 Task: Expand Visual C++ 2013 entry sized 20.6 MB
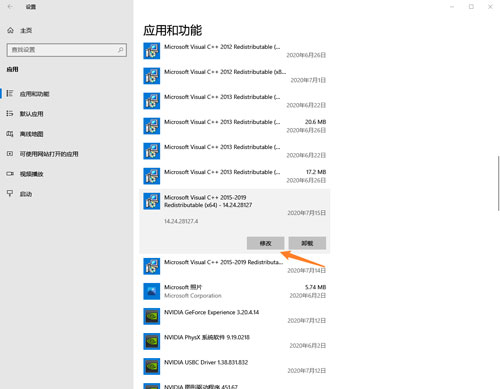pos(235,126)
